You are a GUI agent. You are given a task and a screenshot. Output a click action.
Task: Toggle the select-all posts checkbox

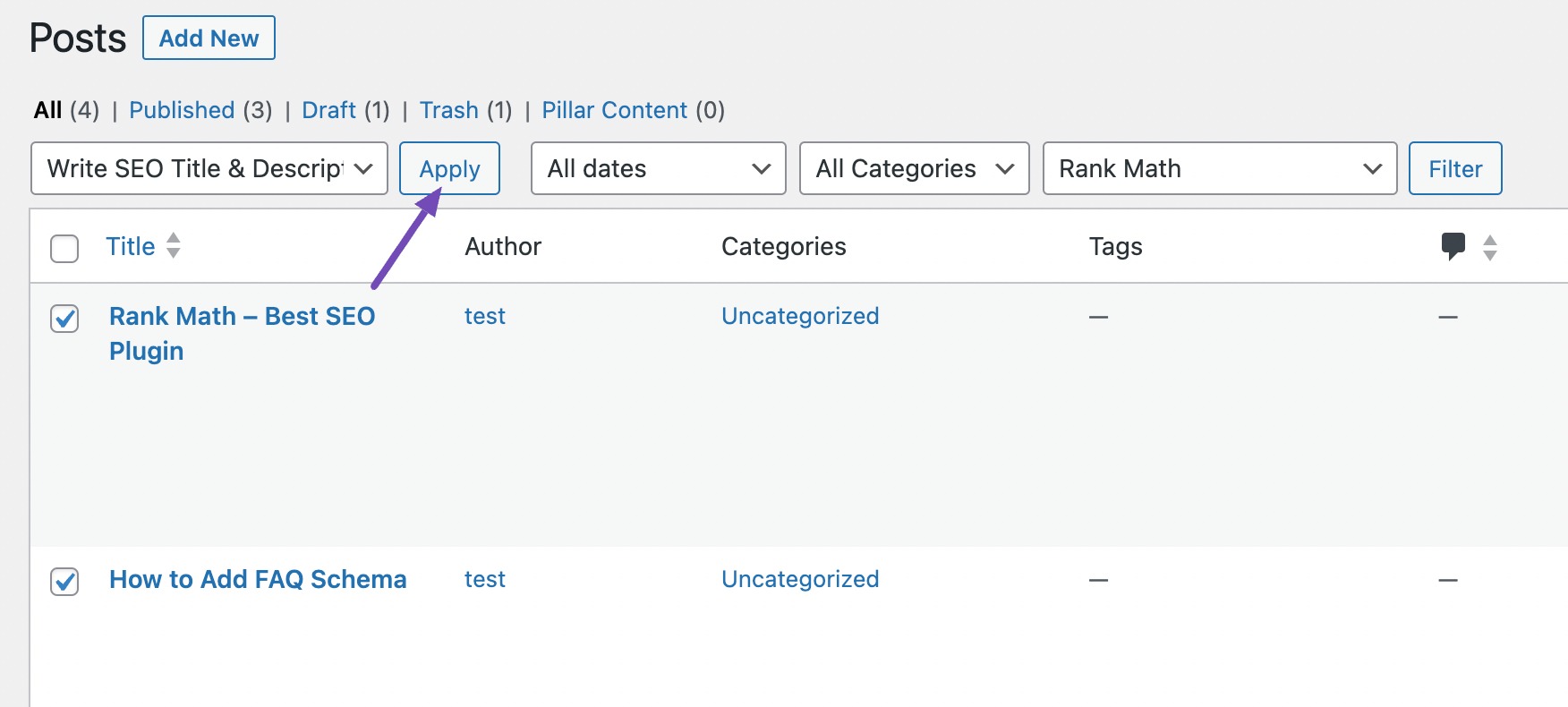64,248
